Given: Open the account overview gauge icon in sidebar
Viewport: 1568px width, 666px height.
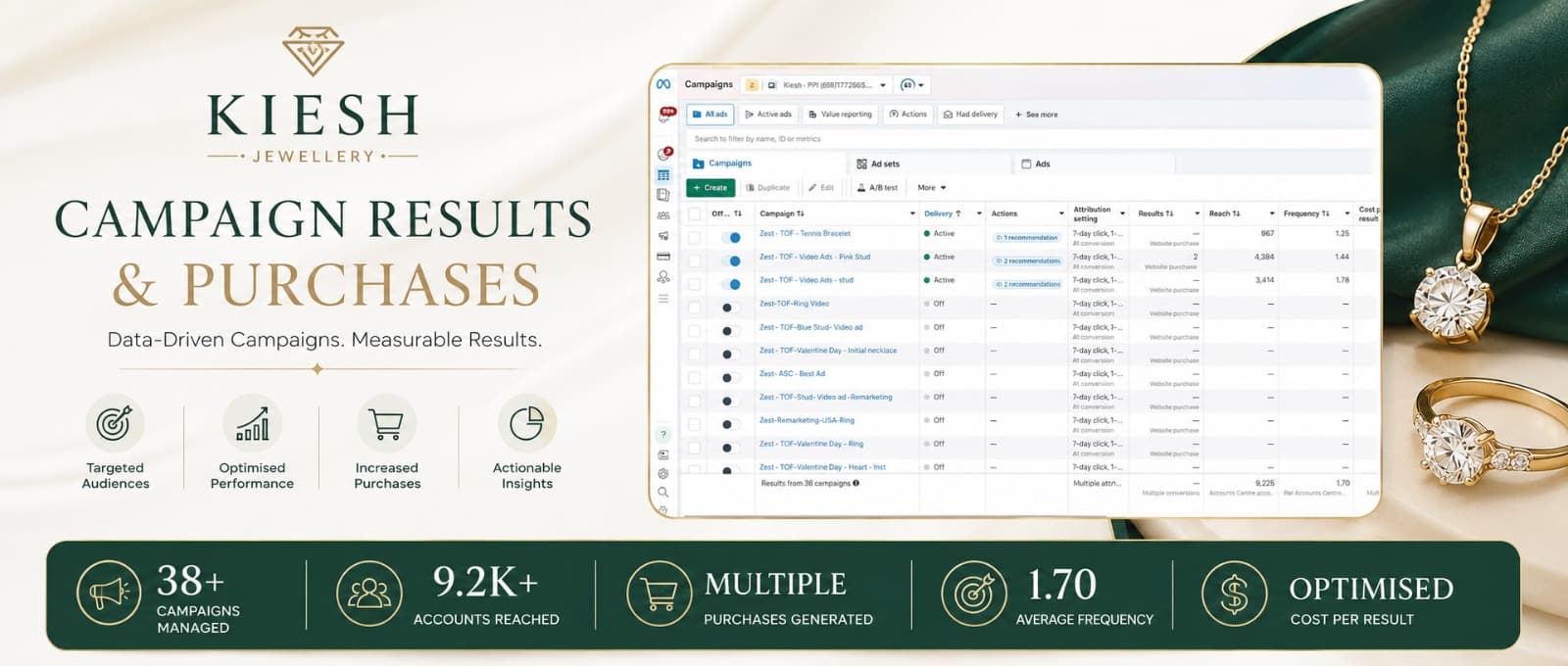Looking at the screenshot, I should point(664,154).
